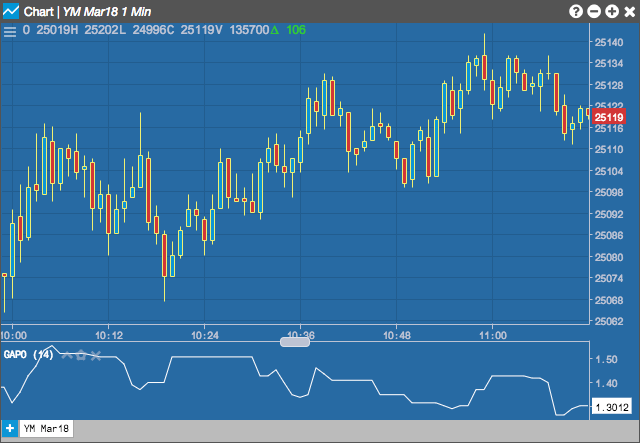
Task: Click the 11:00 time axis label
Action: coord(493,336)
